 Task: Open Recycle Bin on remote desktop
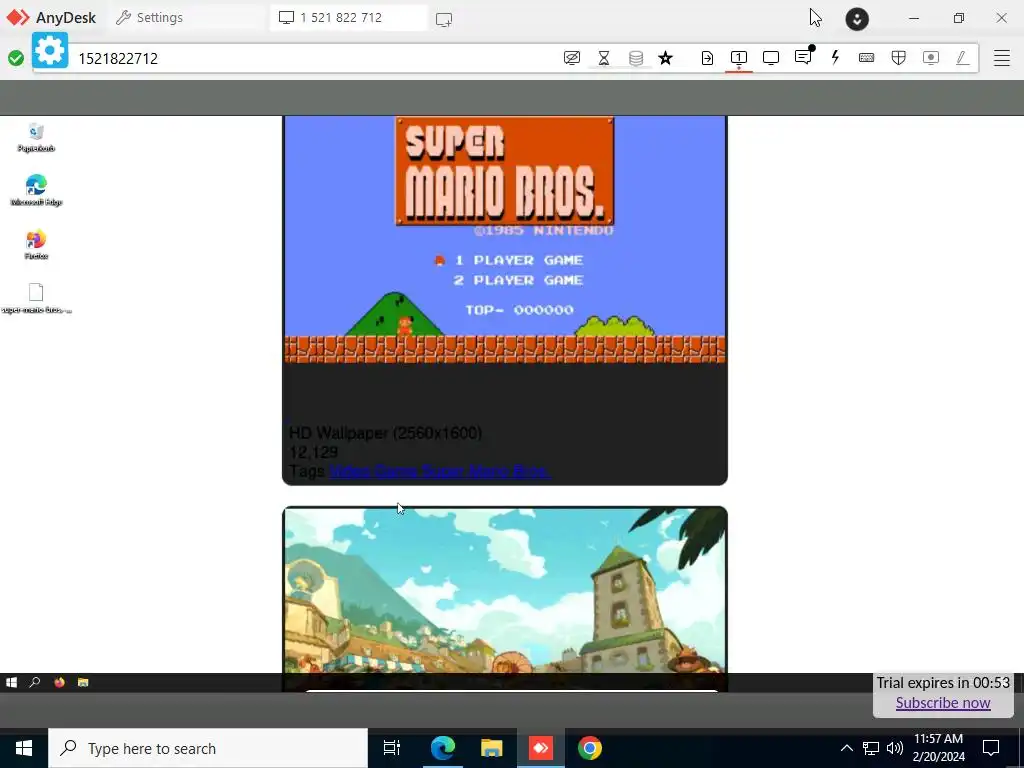click(x=36, y=138)
